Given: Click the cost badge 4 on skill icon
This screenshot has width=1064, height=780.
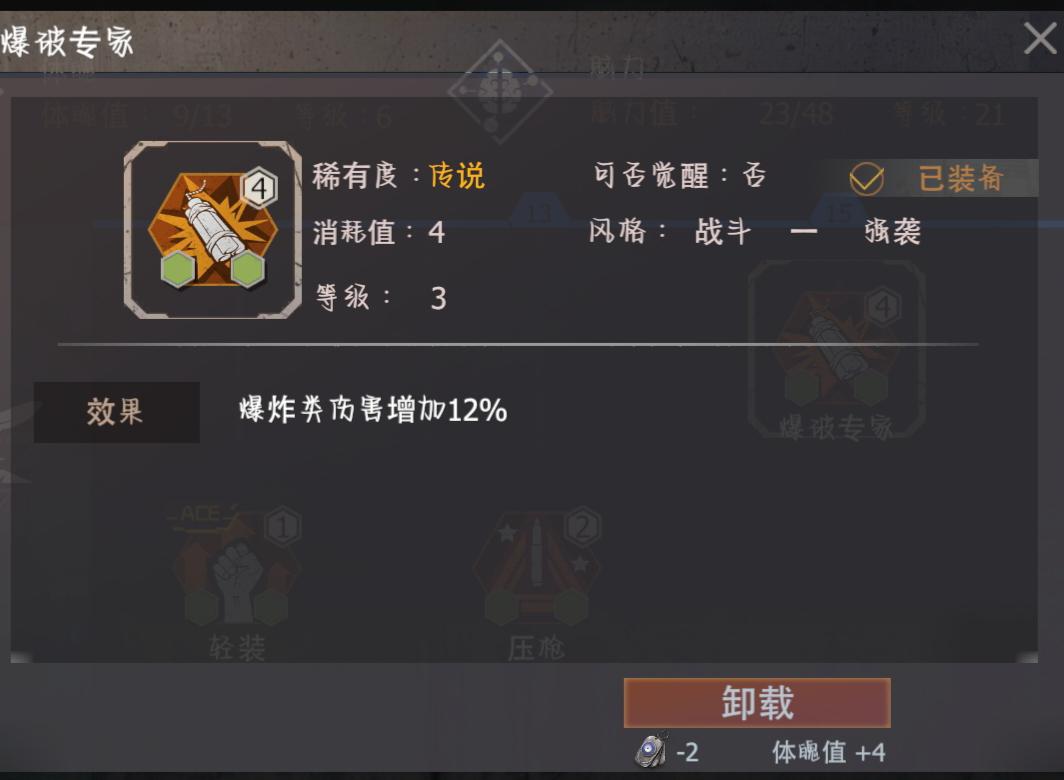Looking at the screenshot, I should [x=259, y=189].
